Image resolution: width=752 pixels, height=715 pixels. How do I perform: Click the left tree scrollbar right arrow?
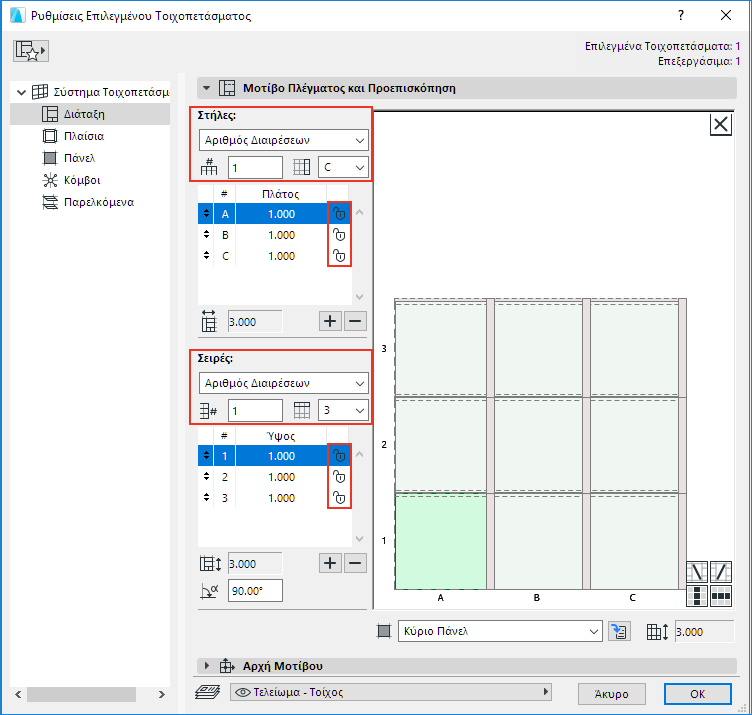tap(162, 694)
